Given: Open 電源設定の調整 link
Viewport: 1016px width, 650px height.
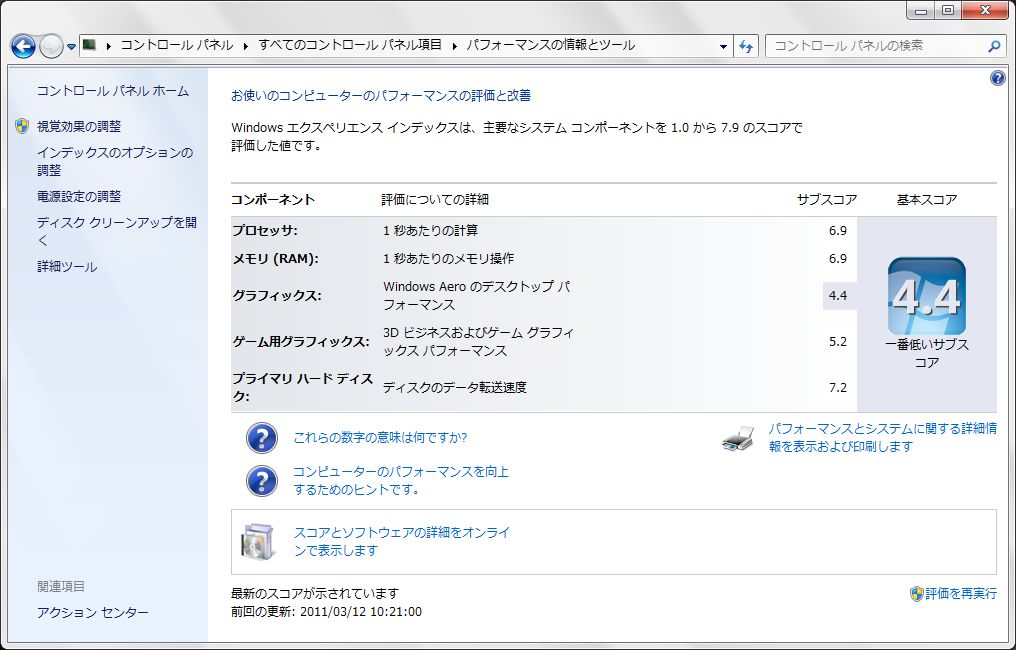Looking at the screenshot, I should tap(79, 196).
